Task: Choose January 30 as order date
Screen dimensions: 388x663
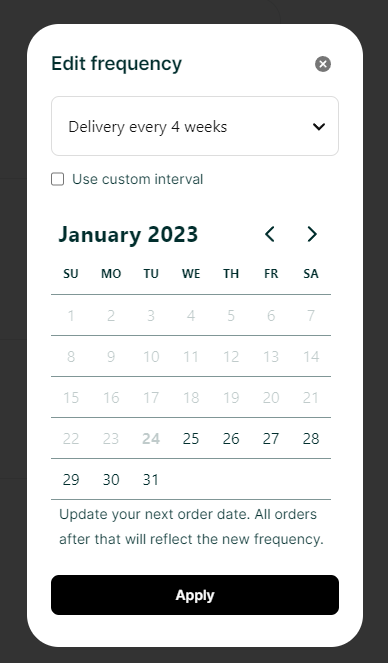Action: tap(111, 479)
